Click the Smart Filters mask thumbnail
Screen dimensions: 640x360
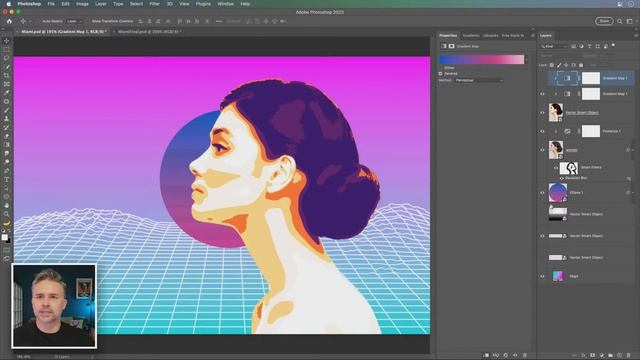(569, 168)
